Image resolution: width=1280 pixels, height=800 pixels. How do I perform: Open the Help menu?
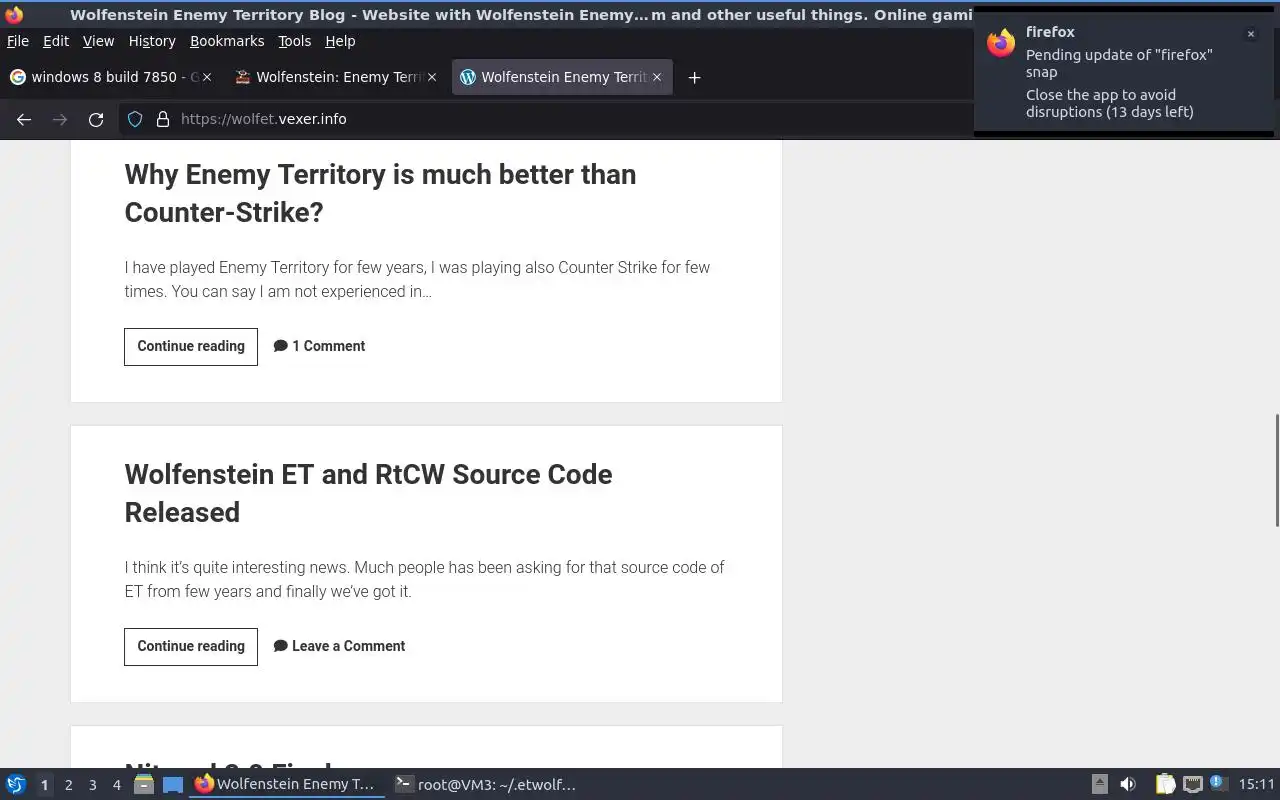(x=340, y=41)
